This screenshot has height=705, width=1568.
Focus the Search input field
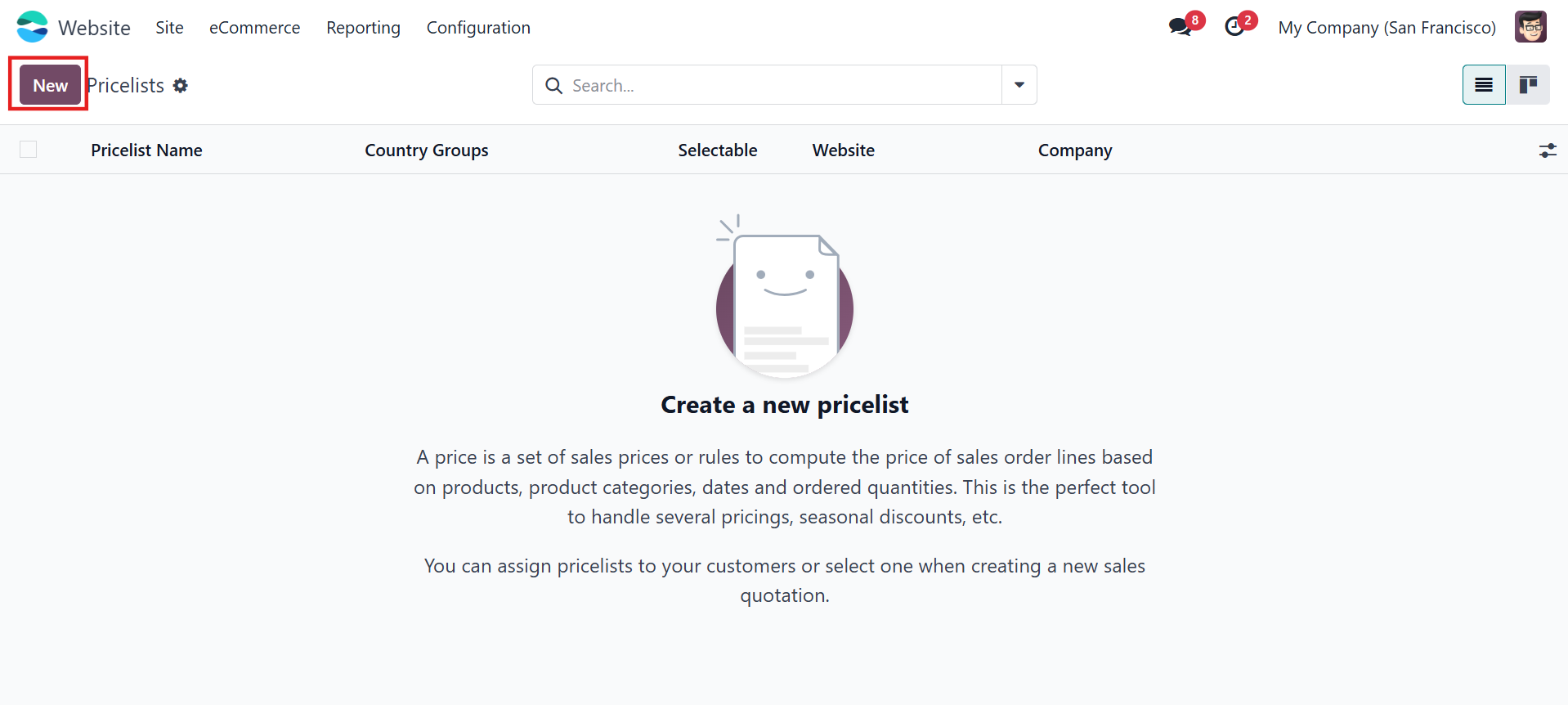[783, 85]
